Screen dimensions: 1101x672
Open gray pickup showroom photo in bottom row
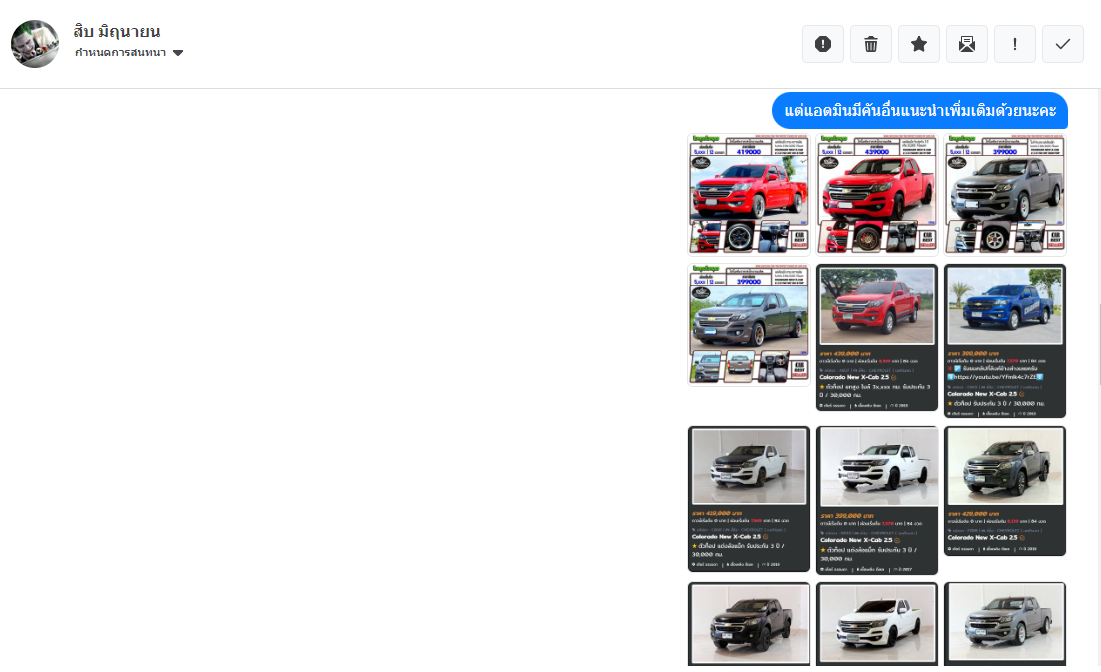(1005, 624)
